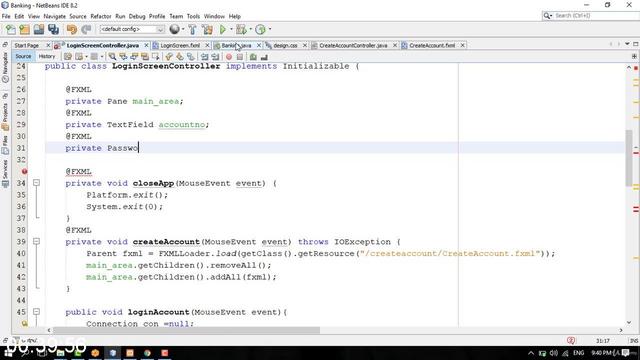Click the horizontal editor scrollbar thumb

tap(187, 330)
